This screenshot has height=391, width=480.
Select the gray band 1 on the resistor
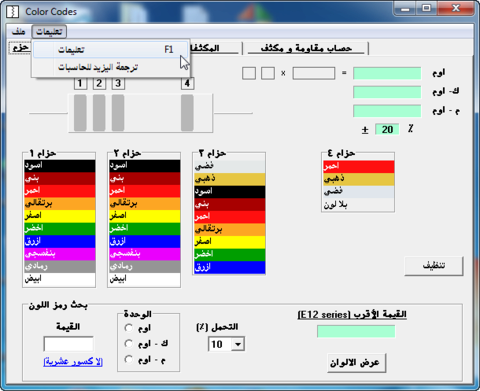point(80,113)
